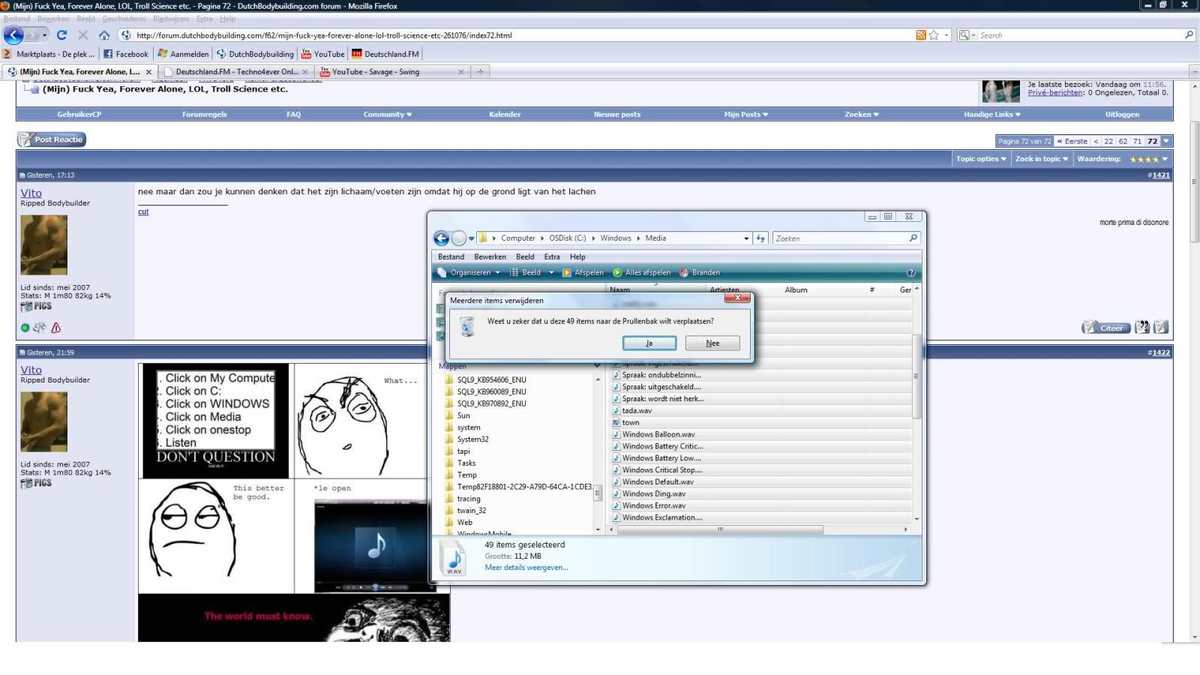
Task: Open the Bewerken menu in Explorer
Action: (x=487, y=257)
